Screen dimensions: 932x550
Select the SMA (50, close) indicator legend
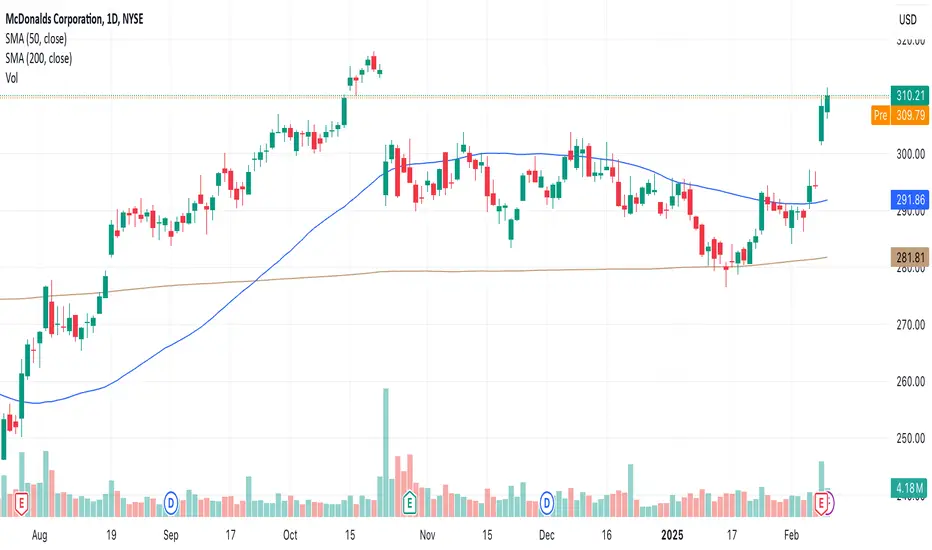(36, 39)
